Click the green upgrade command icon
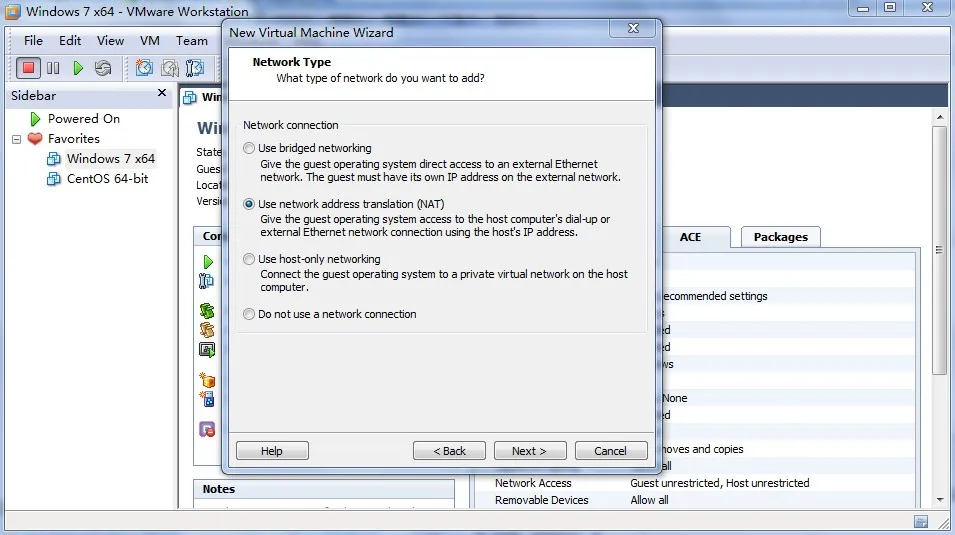The height and width of the screenshot is (535, 955). (207, 311)
